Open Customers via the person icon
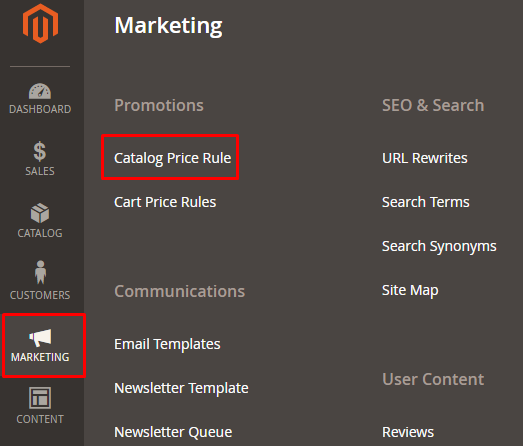The image size is (523, 446). [x=40, y=272]
